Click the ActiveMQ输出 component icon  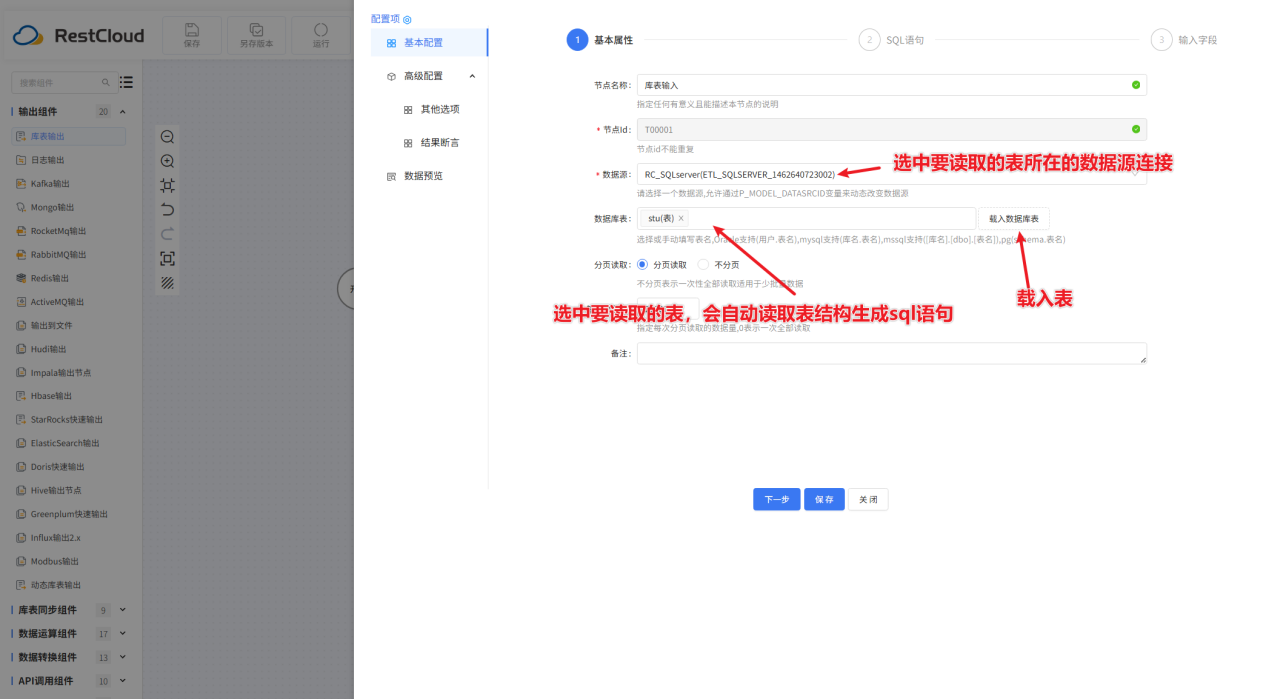(x=21, y=302)
